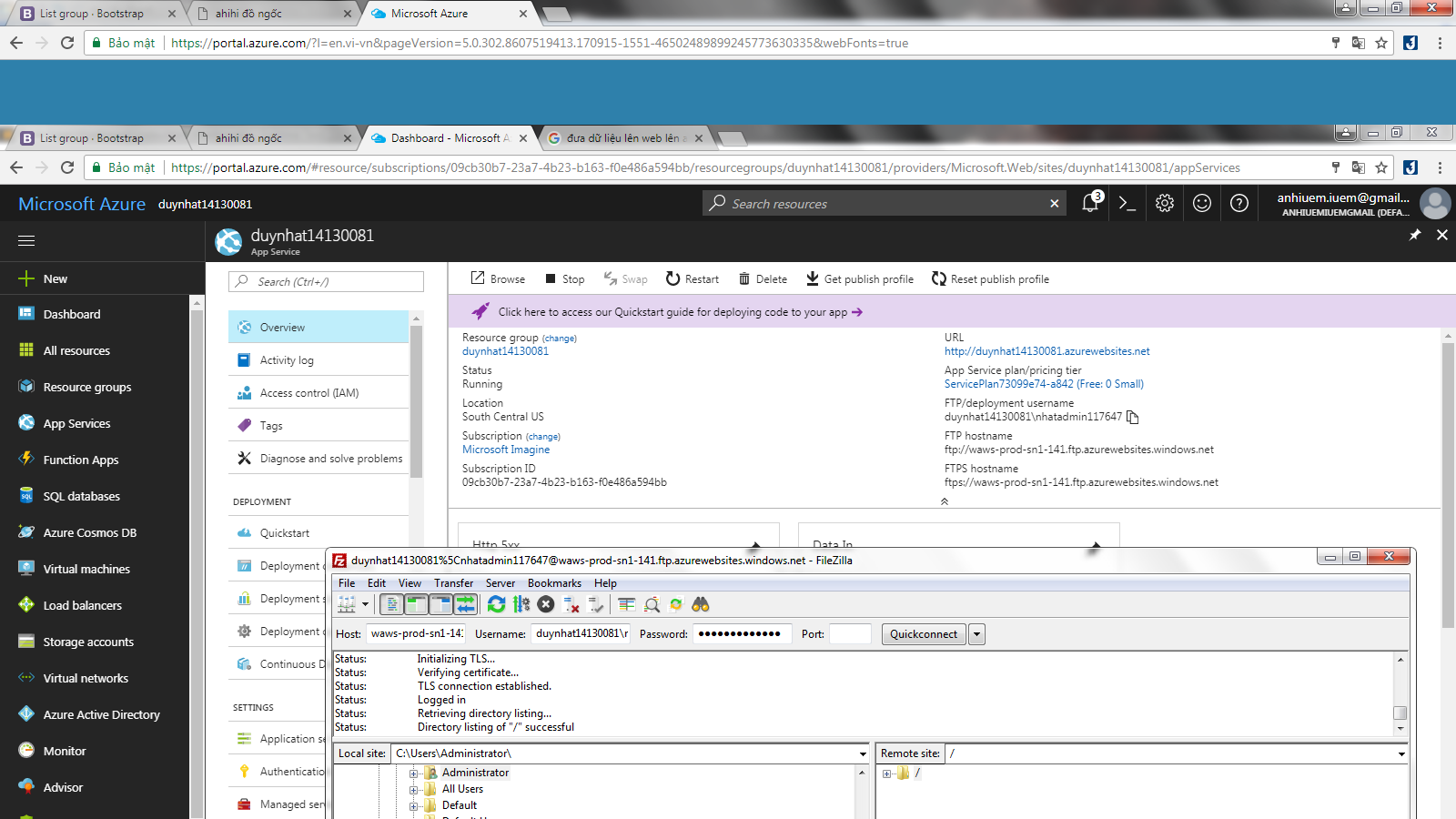The image size is (1456, 819).
Task: Toggle message log display in FileZilla toolbar
Action: [x=391, y=604]
